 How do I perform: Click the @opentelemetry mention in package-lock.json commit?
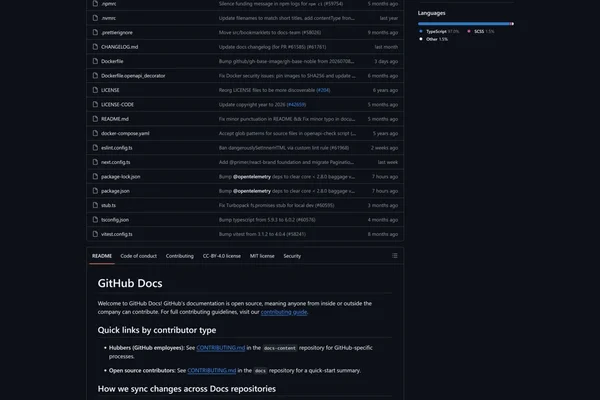252,176
